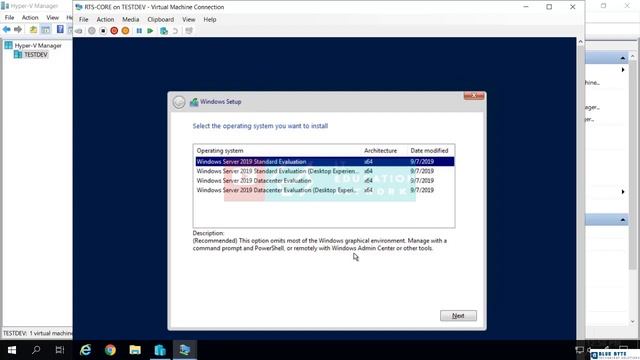
Task: Select the Hyper-V Manager root tree node
Action: point(38,46)
